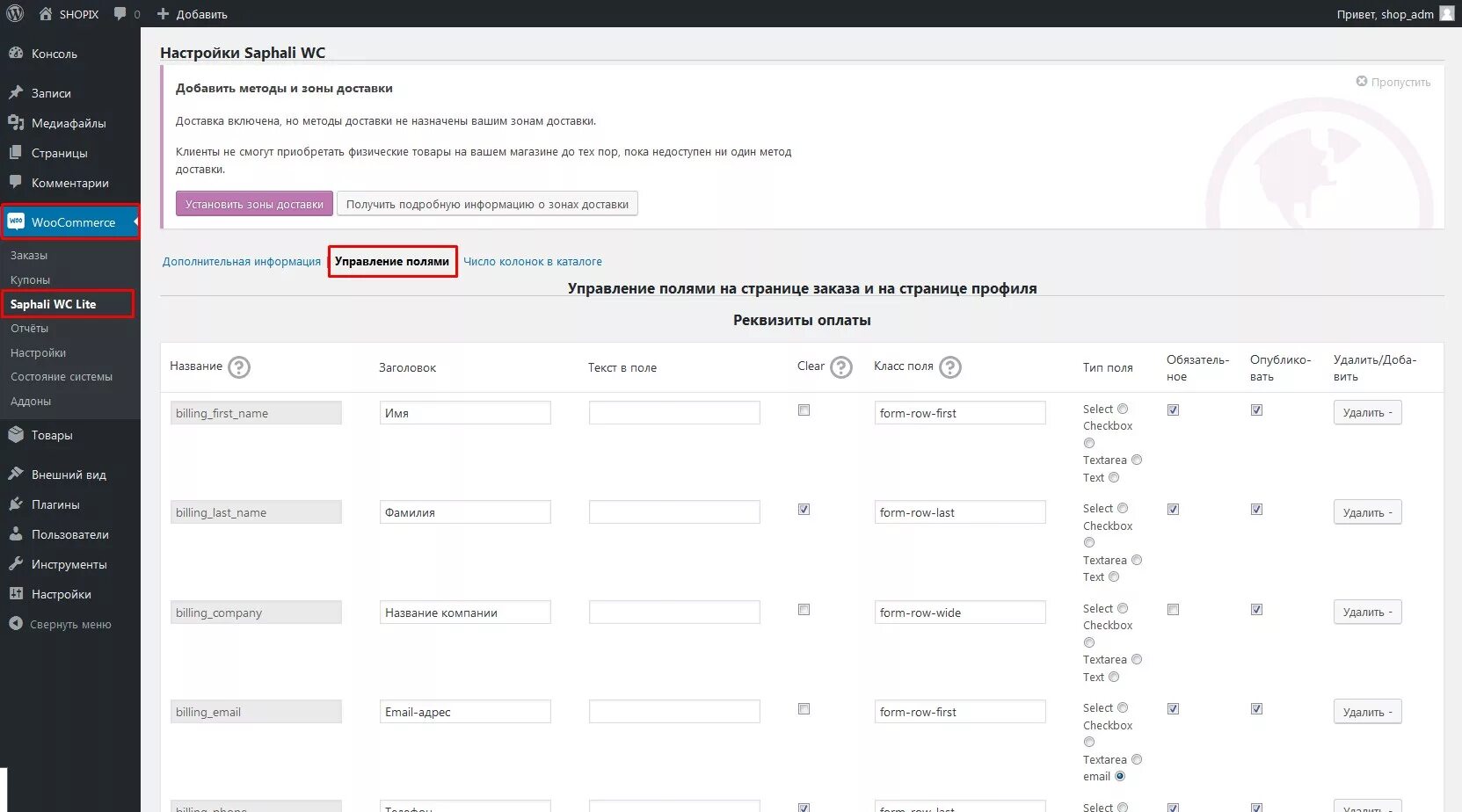Image resolution: width=1462 pixels, height=812 pixels.
Task: Click the Консоль dashboard icon
Action: click(x=16, y=53)
